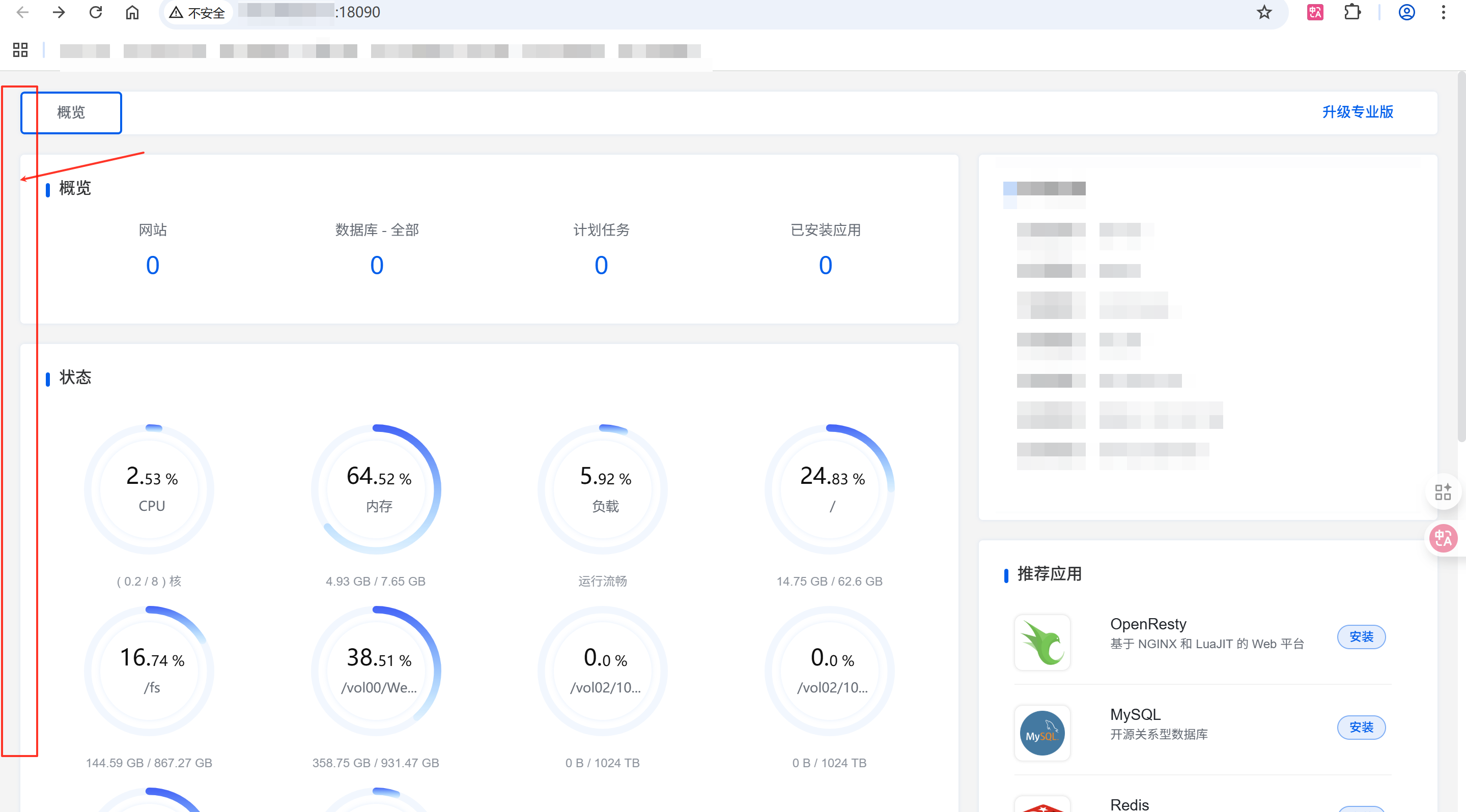Image resolution: width=1466 pixels, height=812 pixels.
Task: Click the 网站 count value
Action: coord(153,266)
